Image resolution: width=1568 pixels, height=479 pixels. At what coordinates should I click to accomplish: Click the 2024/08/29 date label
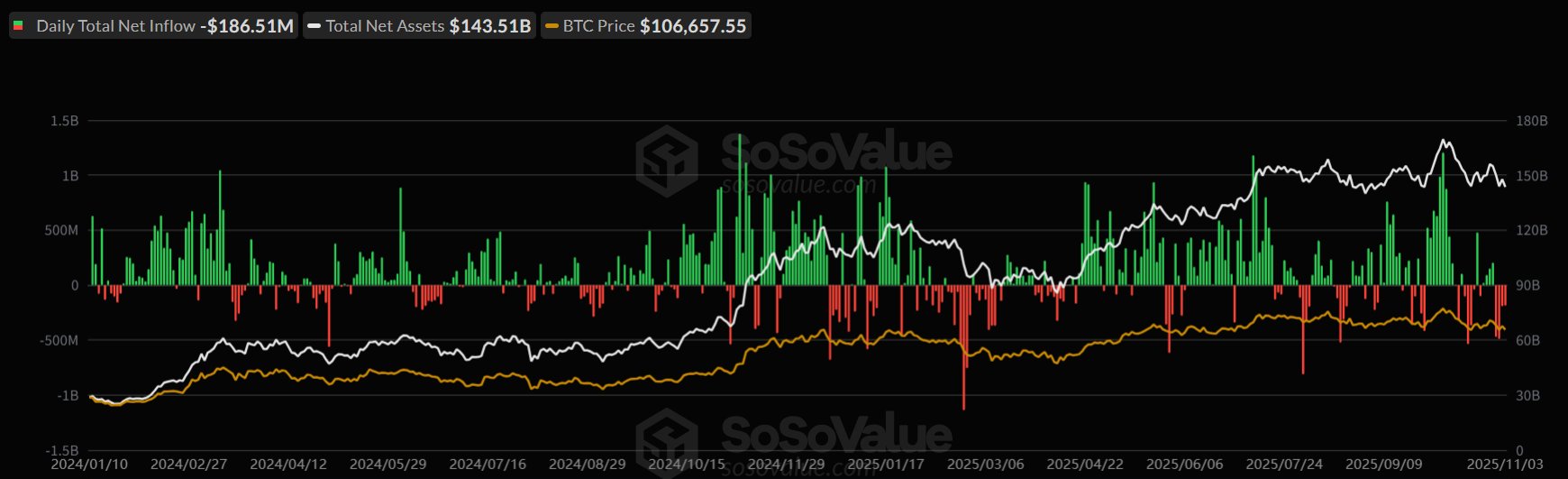point(588,465)
